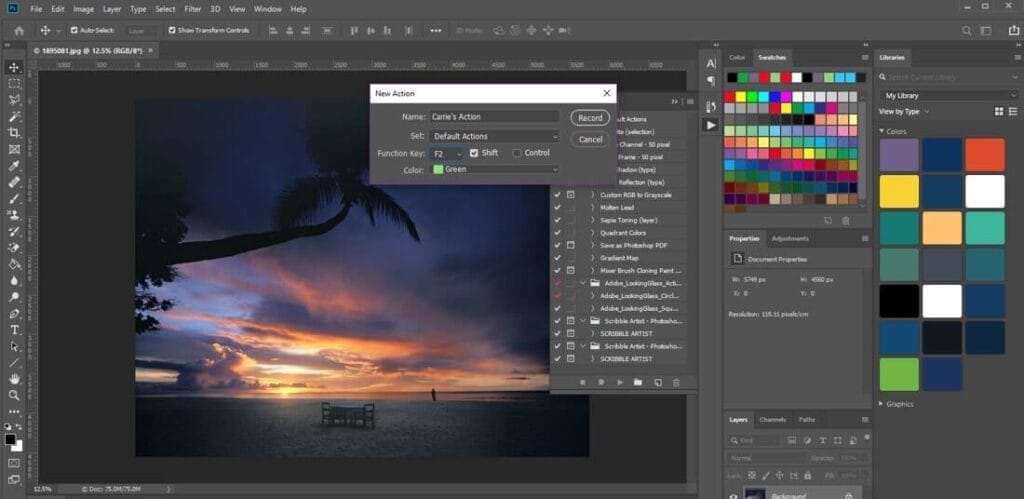Click the yellow swatch in Libraries Colors
The height and width of the screenshot is (499, 1024).
(x=899, y=191)
